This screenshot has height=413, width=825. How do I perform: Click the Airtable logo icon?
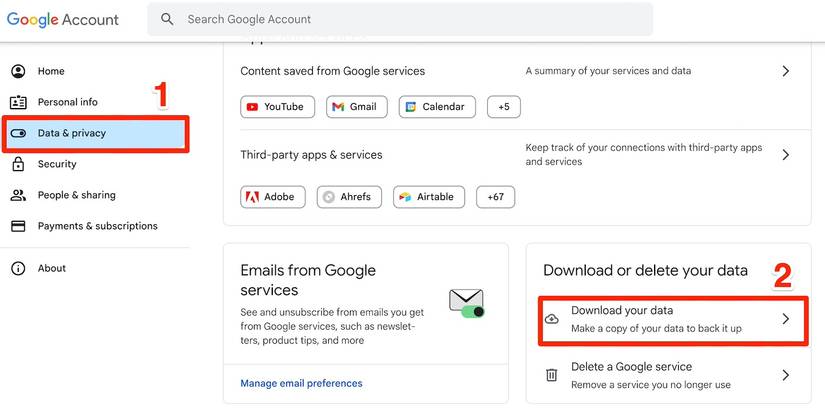pos(405,197)
